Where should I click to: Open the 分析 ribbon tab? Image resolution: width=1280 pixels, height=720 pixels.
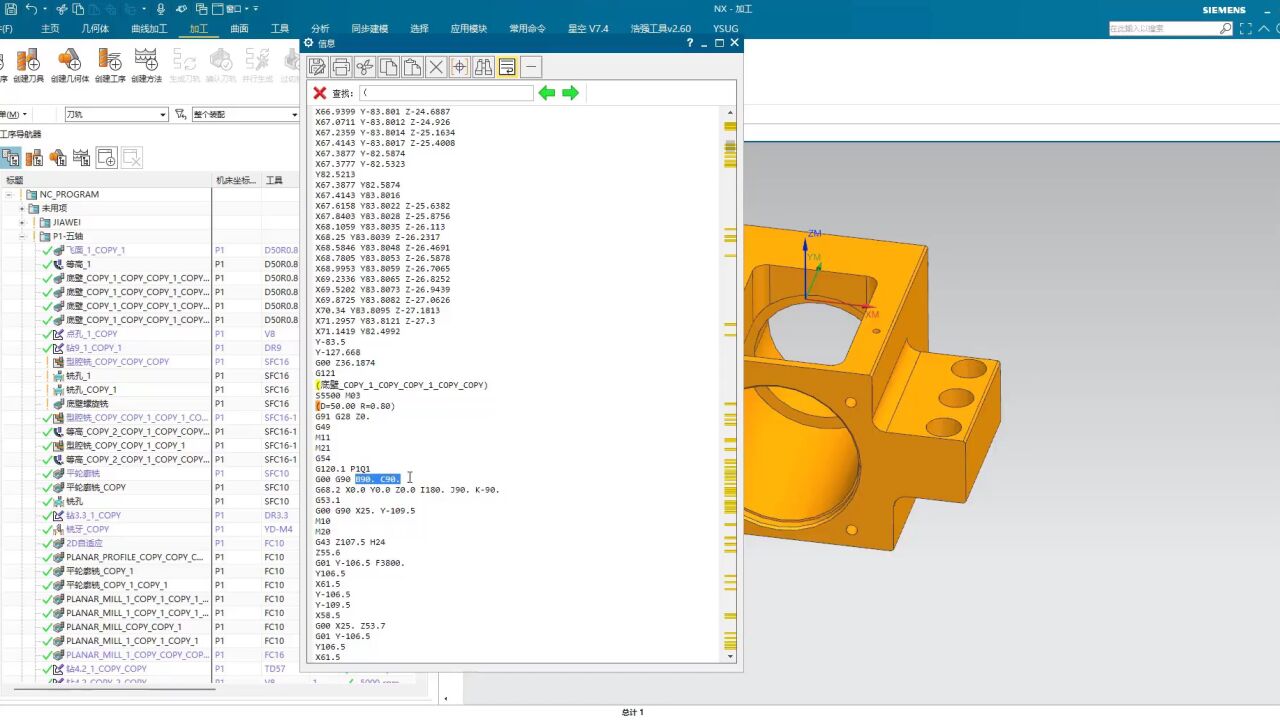tap(320, 29)
